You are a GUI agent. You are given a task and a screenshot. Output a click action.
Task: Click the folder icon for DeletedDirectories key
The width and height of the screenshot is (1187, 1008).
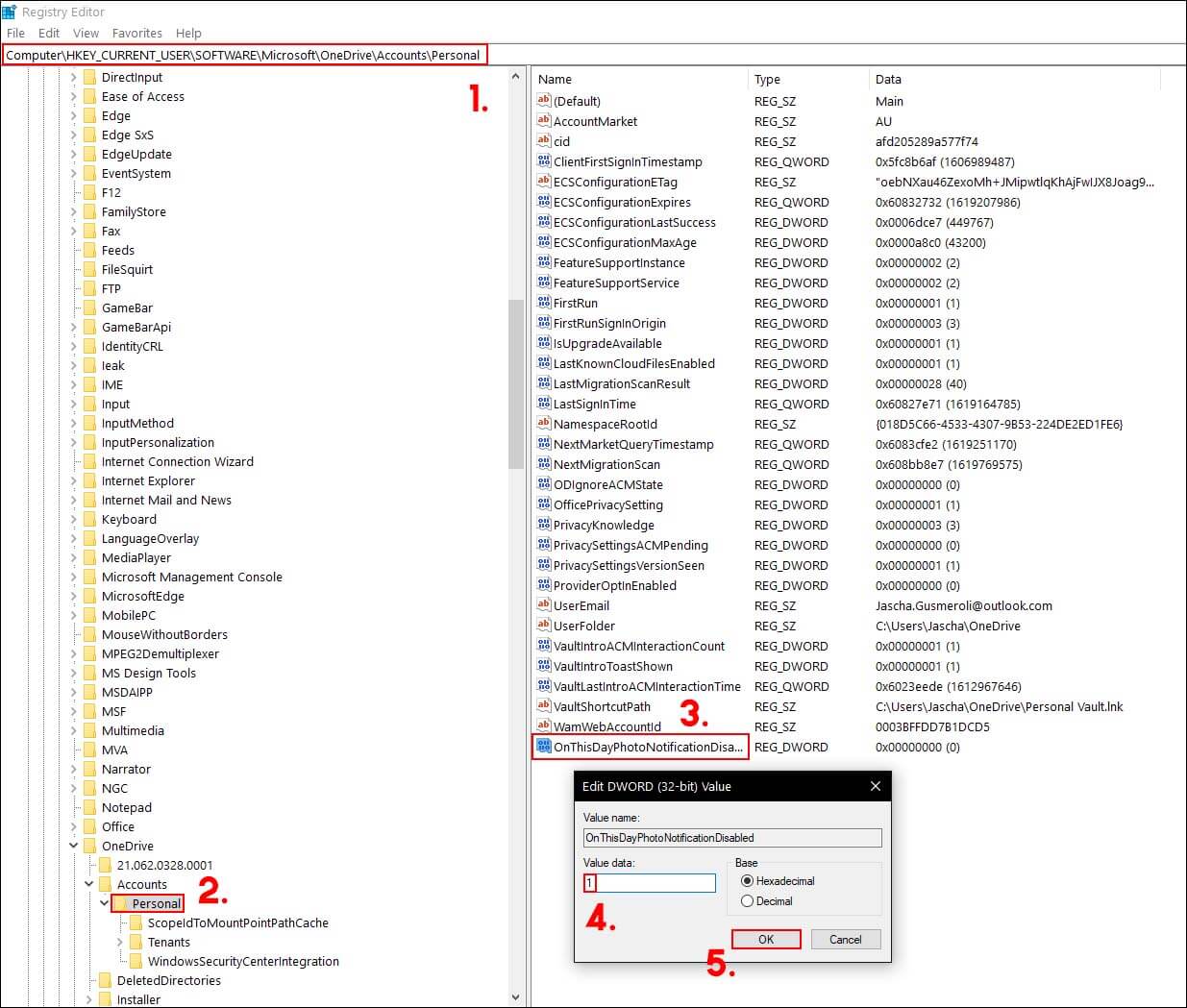pos(106,980)
